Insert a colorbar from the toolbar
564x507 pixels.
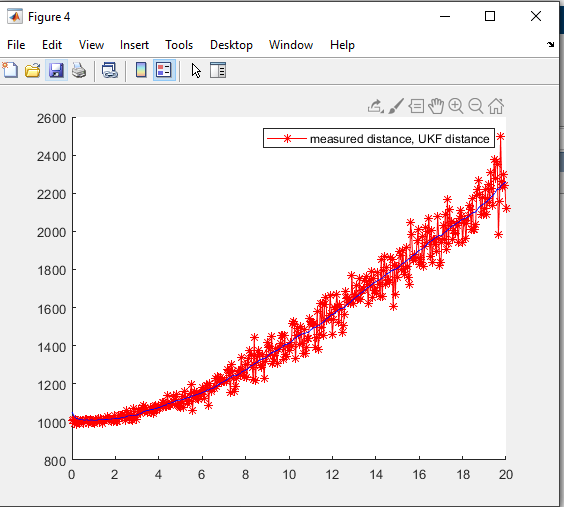pos(141,70)
